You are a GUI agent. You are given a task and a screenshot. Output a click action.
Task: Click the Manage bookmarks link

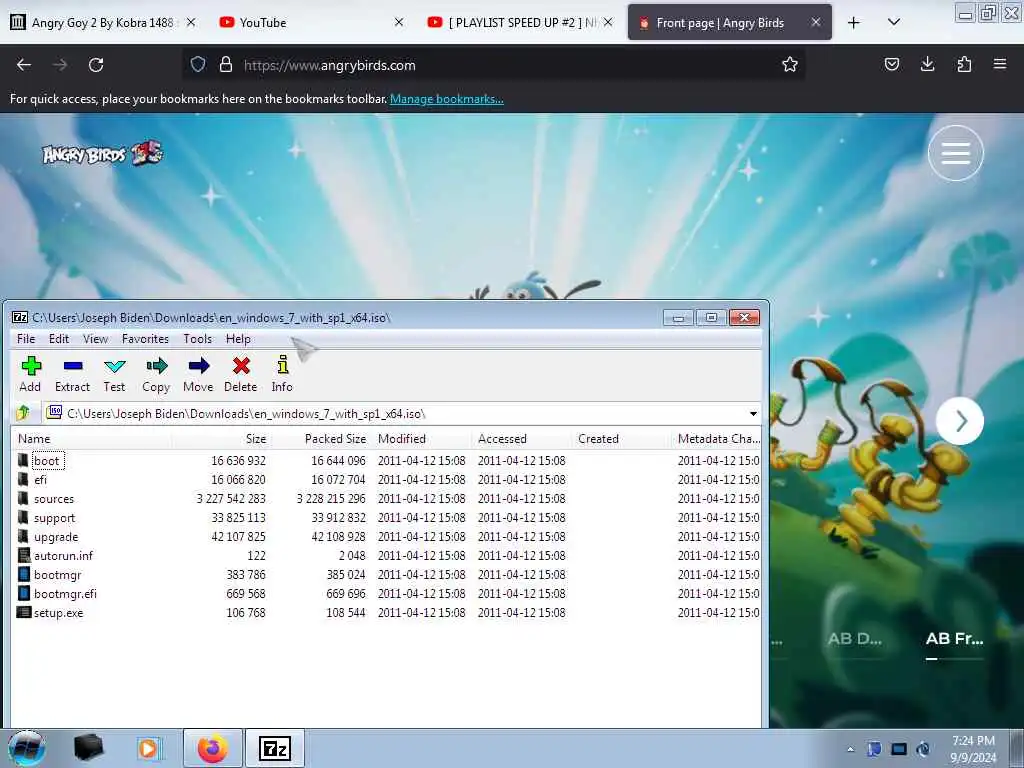(447, 99)
